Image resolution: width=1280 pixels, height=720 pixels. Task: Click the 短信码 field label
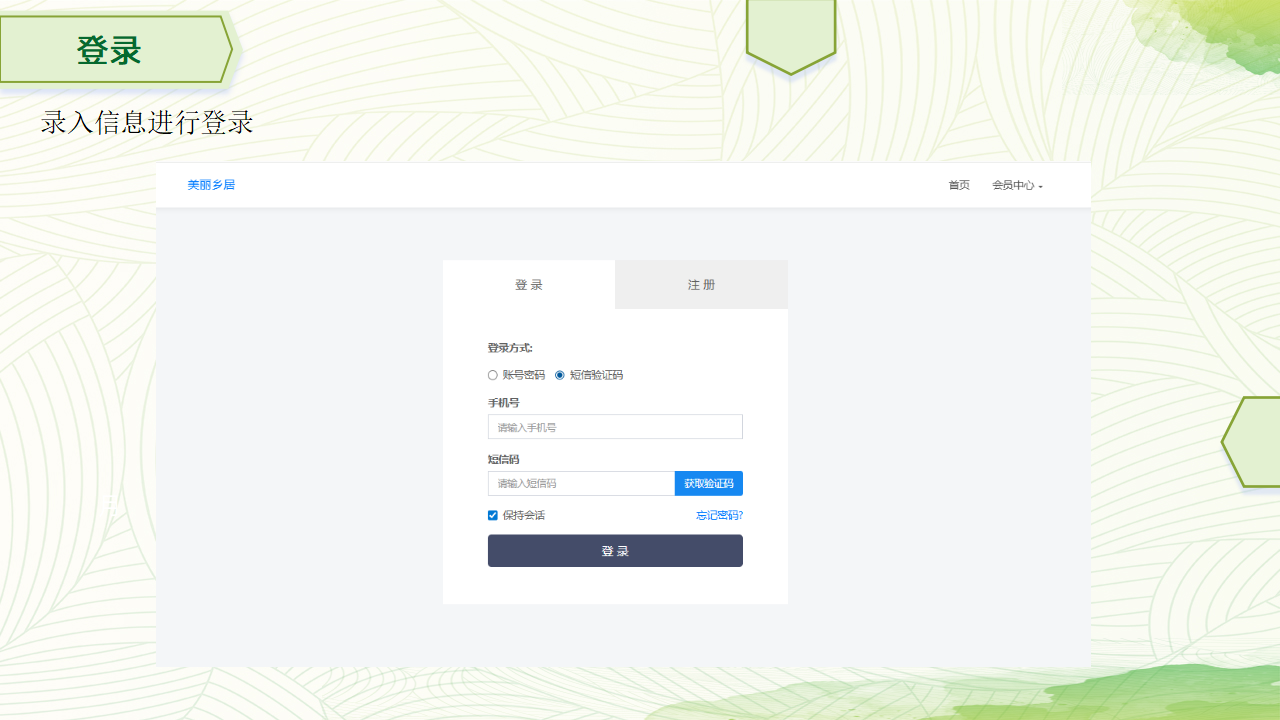[x=503, y=460]
